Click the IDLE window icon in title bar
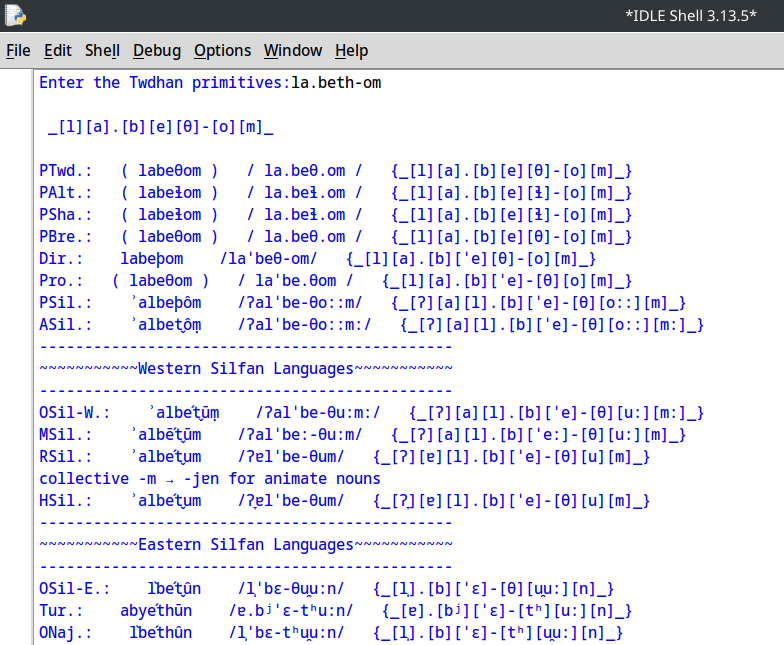Image resolution: width=784 pixels, height=645 pixels. coord(16,15)
